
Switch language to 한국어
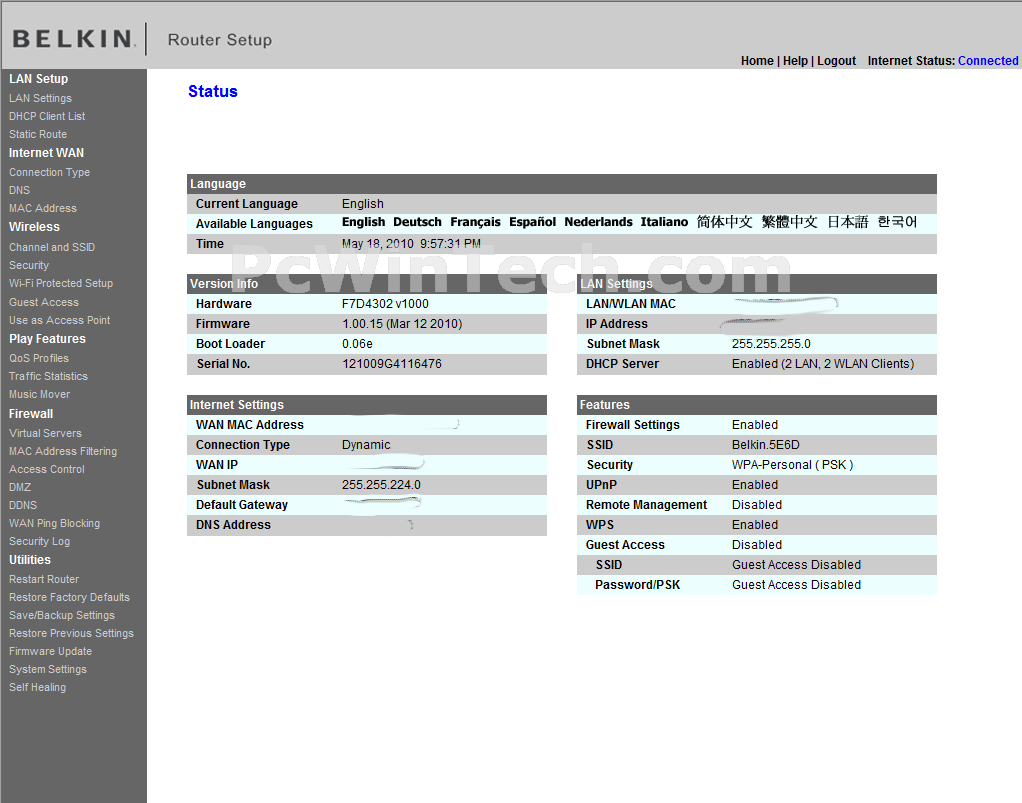pyautogui.click(x=898, y=222)
